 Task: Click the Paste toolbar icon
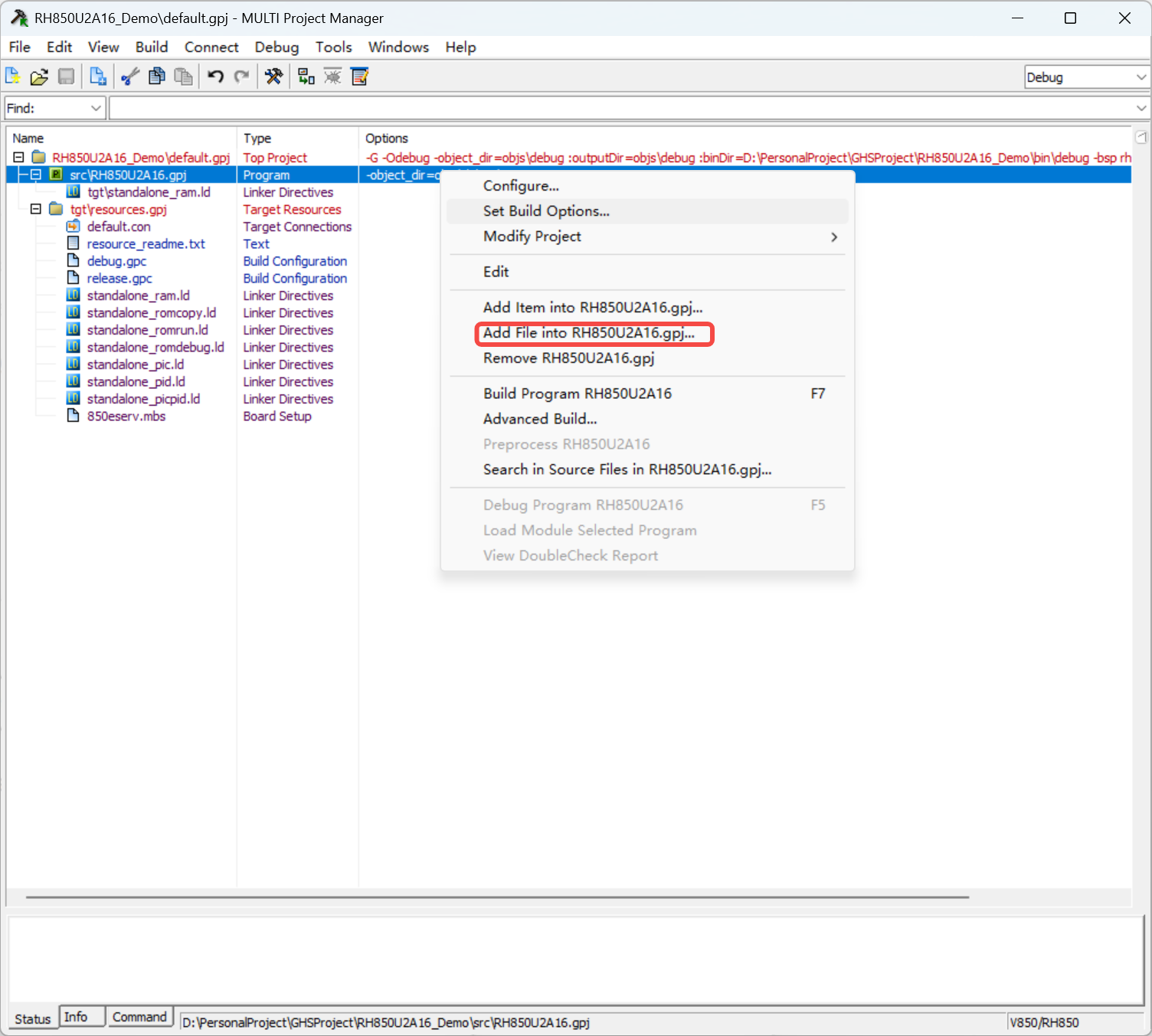pyautogui.click(x=184, y=77)
